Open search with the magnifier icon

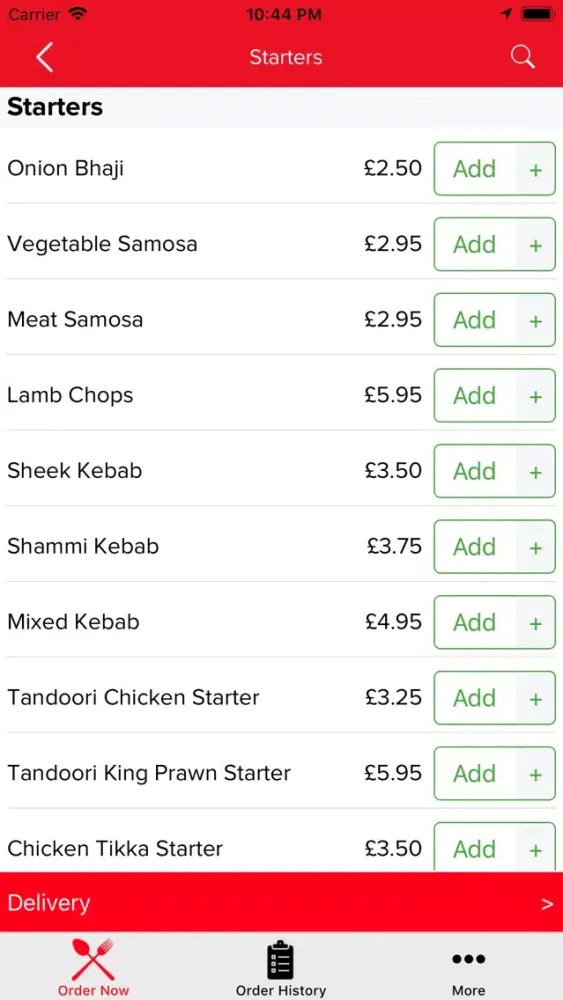[x=522, y=57]
